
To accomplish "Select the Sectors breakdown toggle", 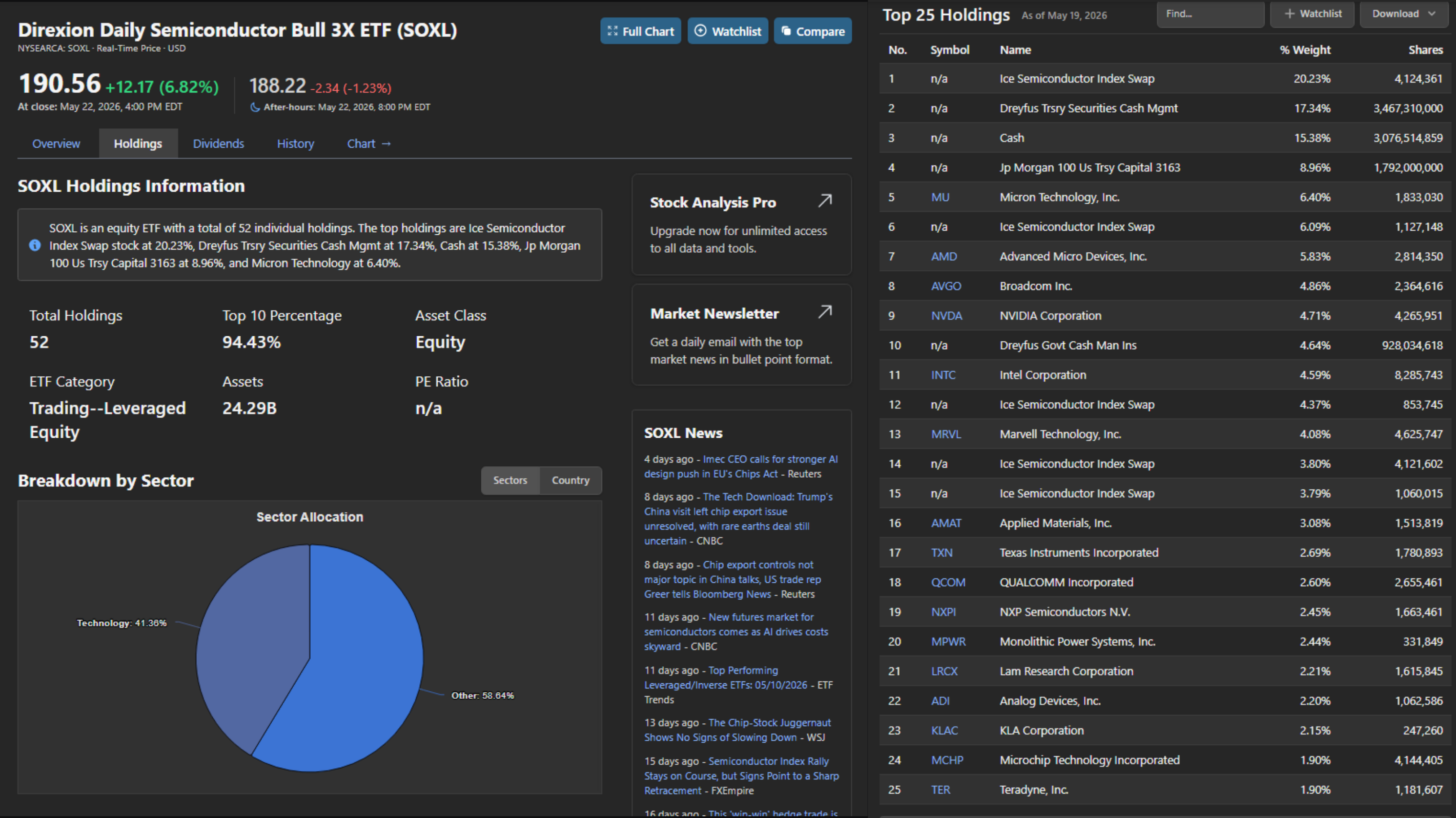I will point(510,480).
